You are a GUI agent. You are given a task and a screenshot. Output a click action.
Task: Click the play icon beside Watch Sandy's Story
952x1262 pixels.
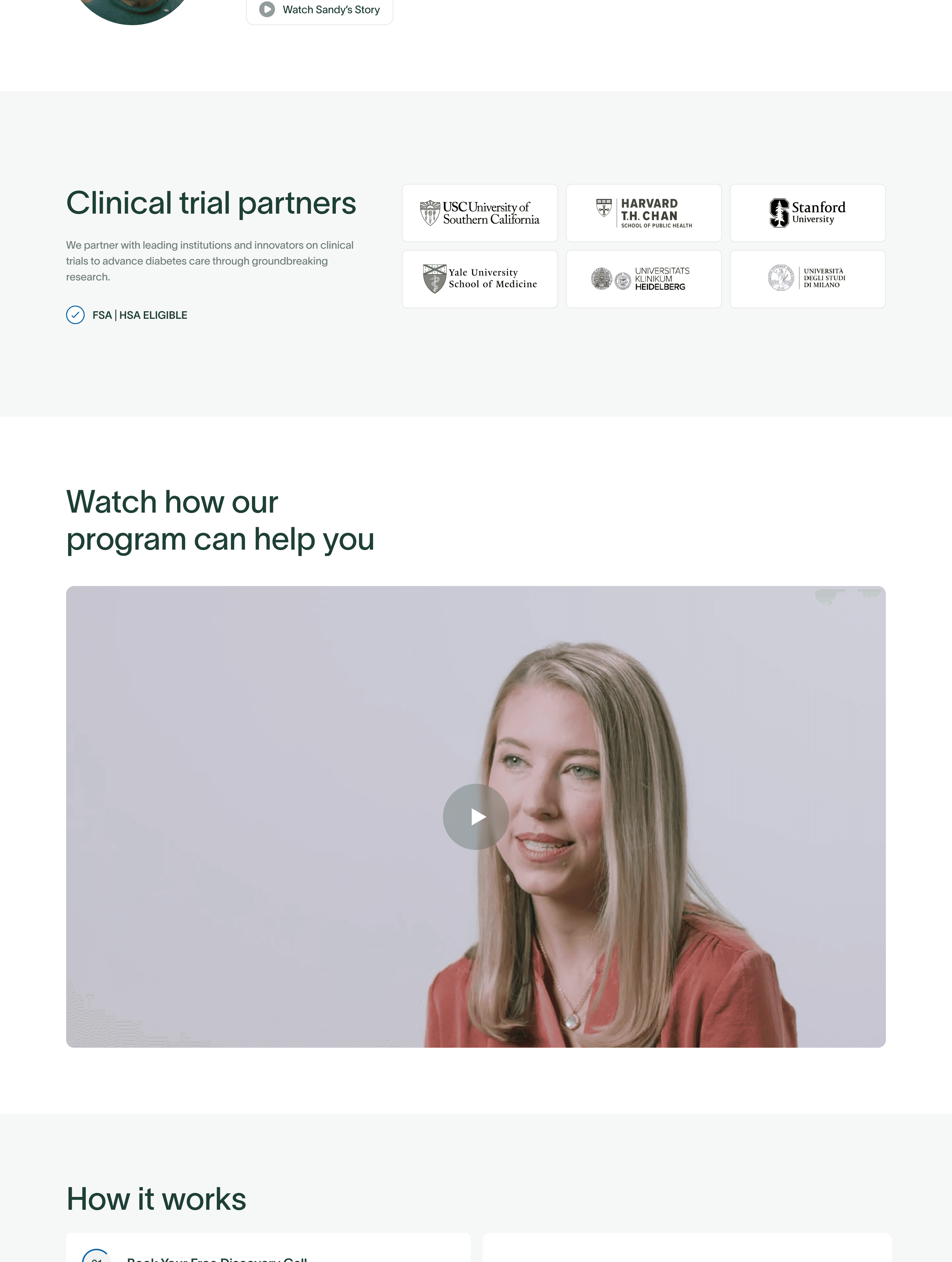(x=267, y=9)
